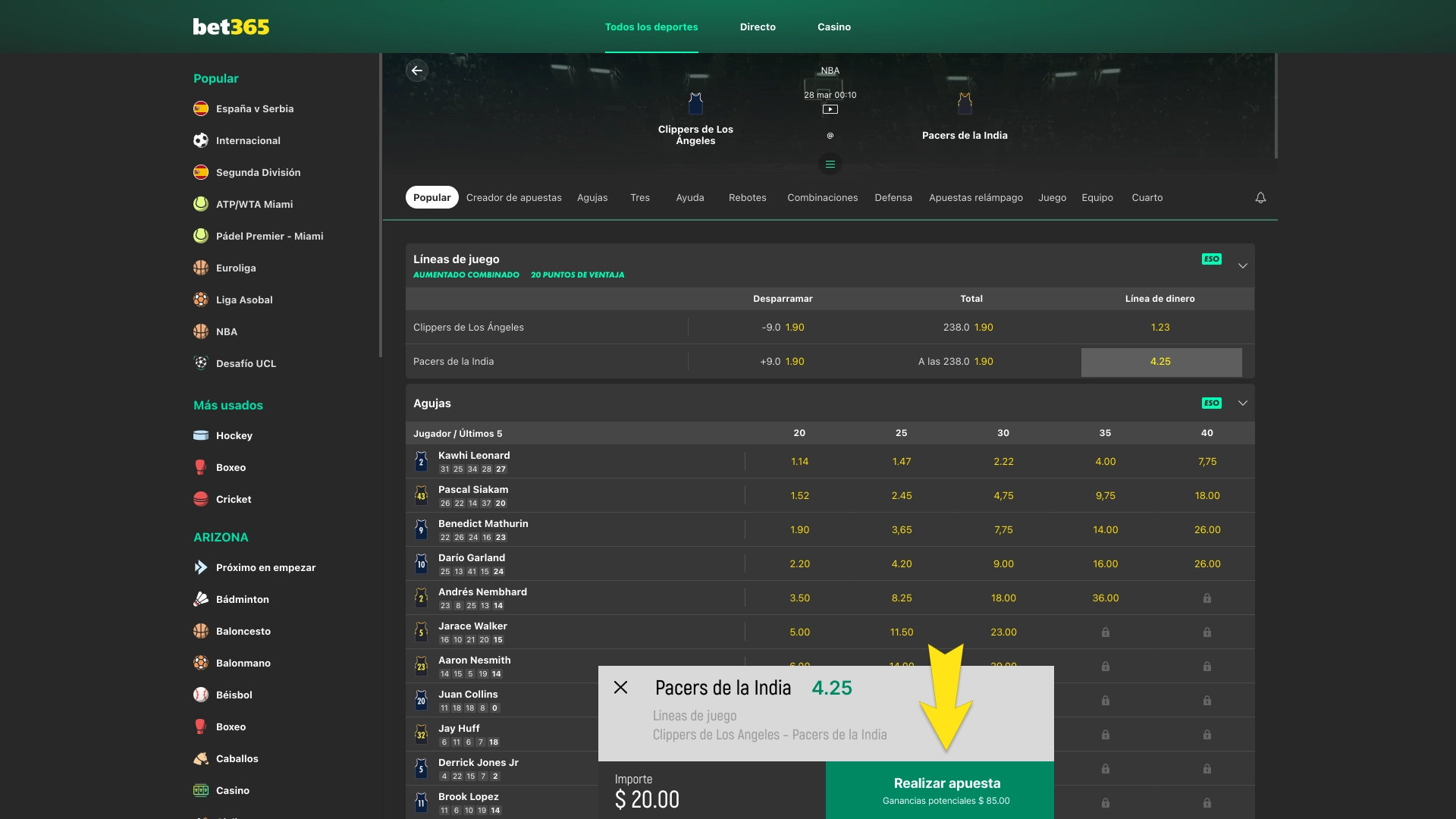Click the left sidebar scrollbar
The height and width of the screenshot is (819, 1456).
click(x=381, y=205)
